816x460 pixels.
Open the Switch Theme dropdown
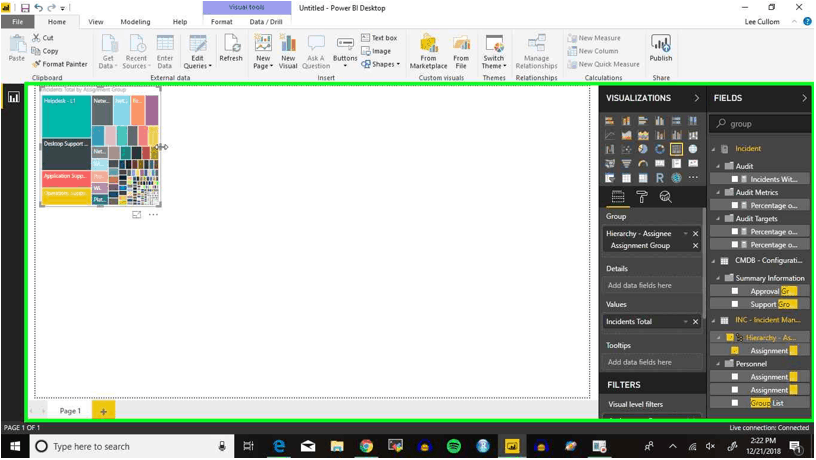point(494,51)
